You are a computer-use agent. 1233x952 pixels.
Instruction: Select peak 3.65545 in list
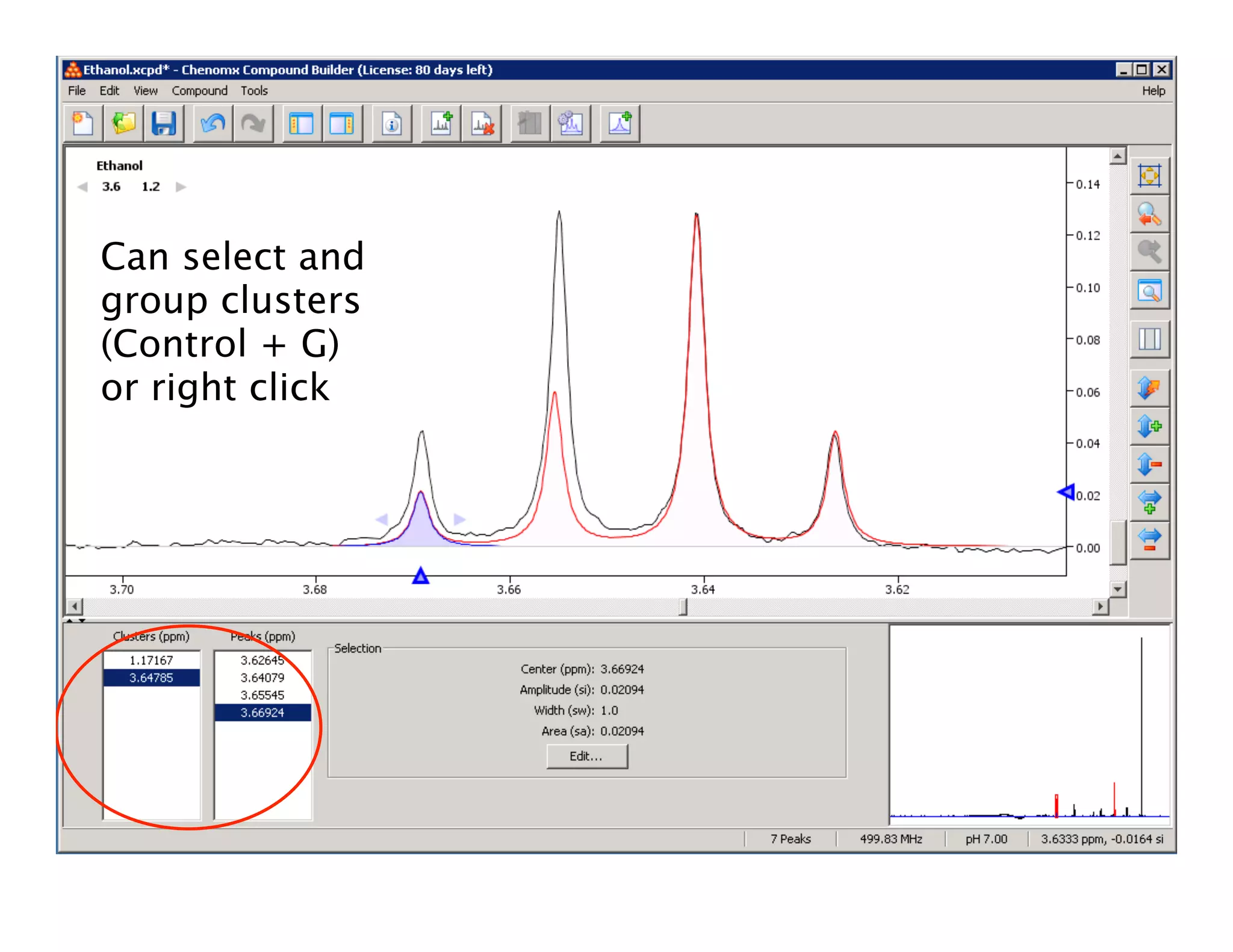[x=262, y=696]
